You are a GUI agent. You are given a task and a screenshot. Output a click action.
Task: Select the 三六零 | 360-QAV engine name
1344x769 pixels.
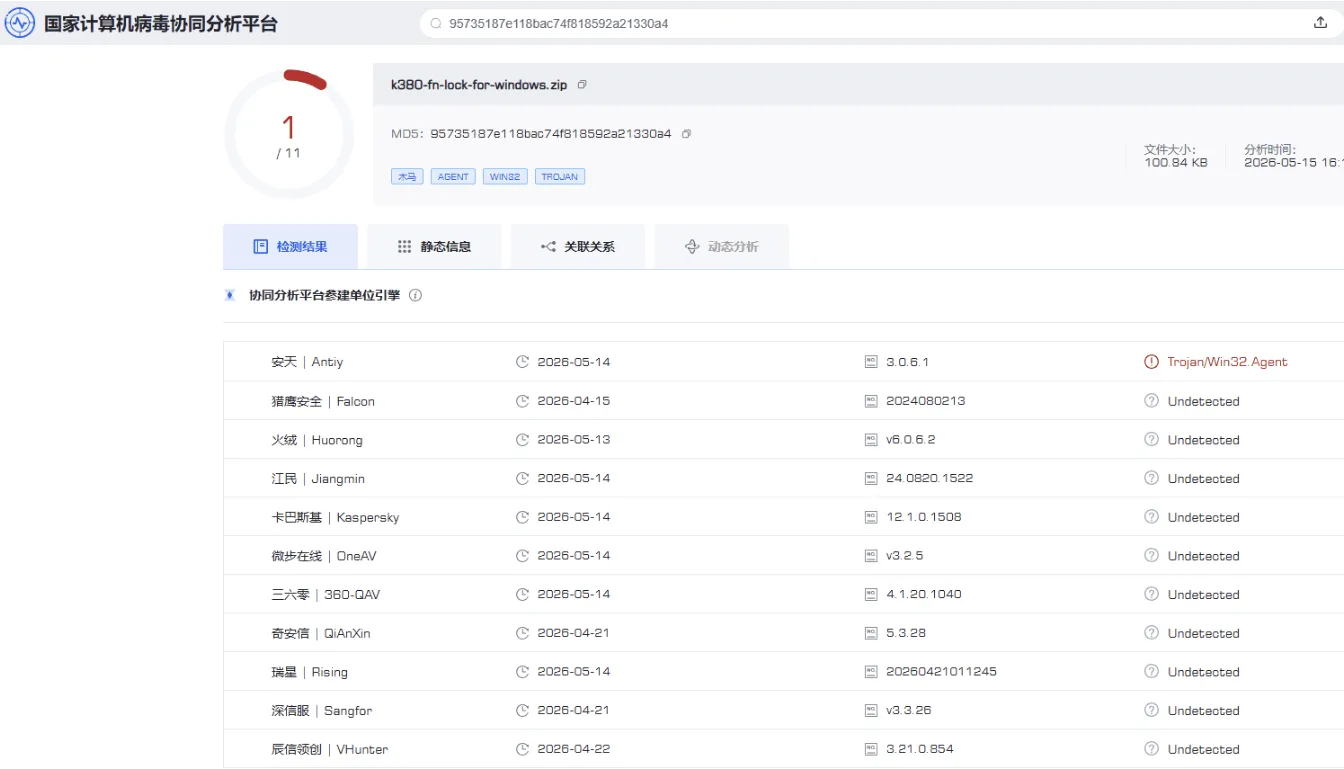[326, 594]
